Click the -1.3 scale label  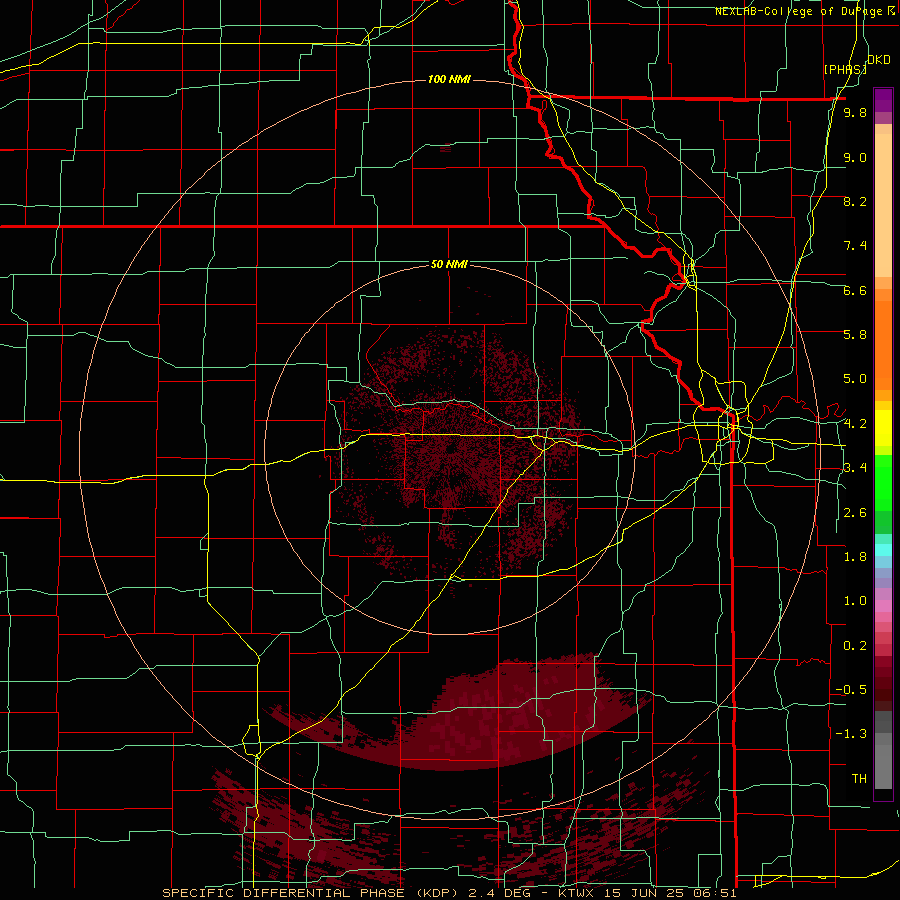(x=851, y=734)
